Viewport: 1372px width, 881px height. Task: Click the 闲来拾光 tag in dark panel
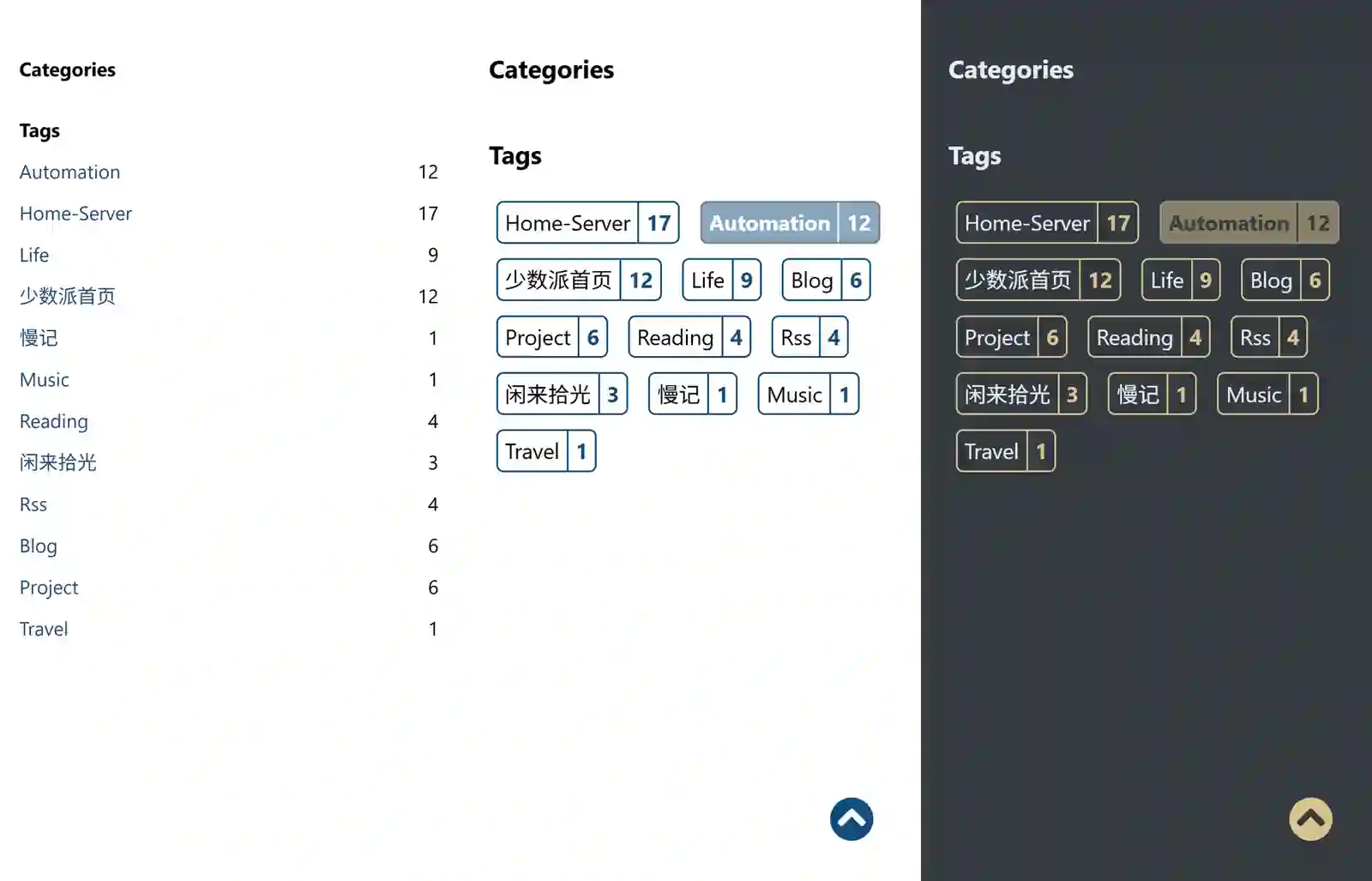click(1020, 395)
